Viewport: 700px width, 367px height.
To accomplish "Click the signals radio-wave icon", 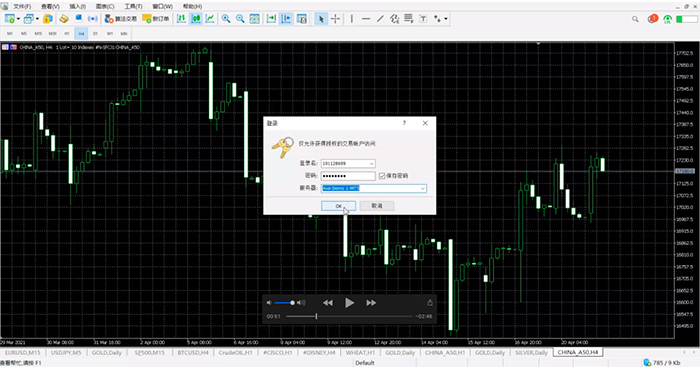I will click(92, 19).
